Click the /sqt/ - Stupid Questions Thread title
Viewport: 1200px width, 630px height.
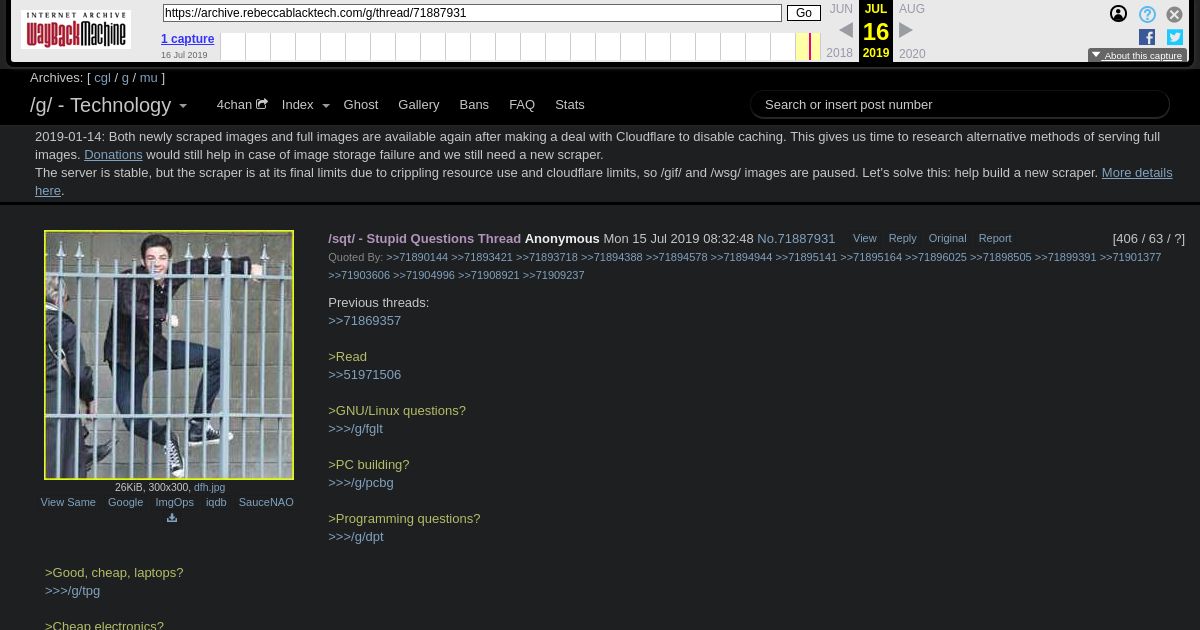coord(424,238)
